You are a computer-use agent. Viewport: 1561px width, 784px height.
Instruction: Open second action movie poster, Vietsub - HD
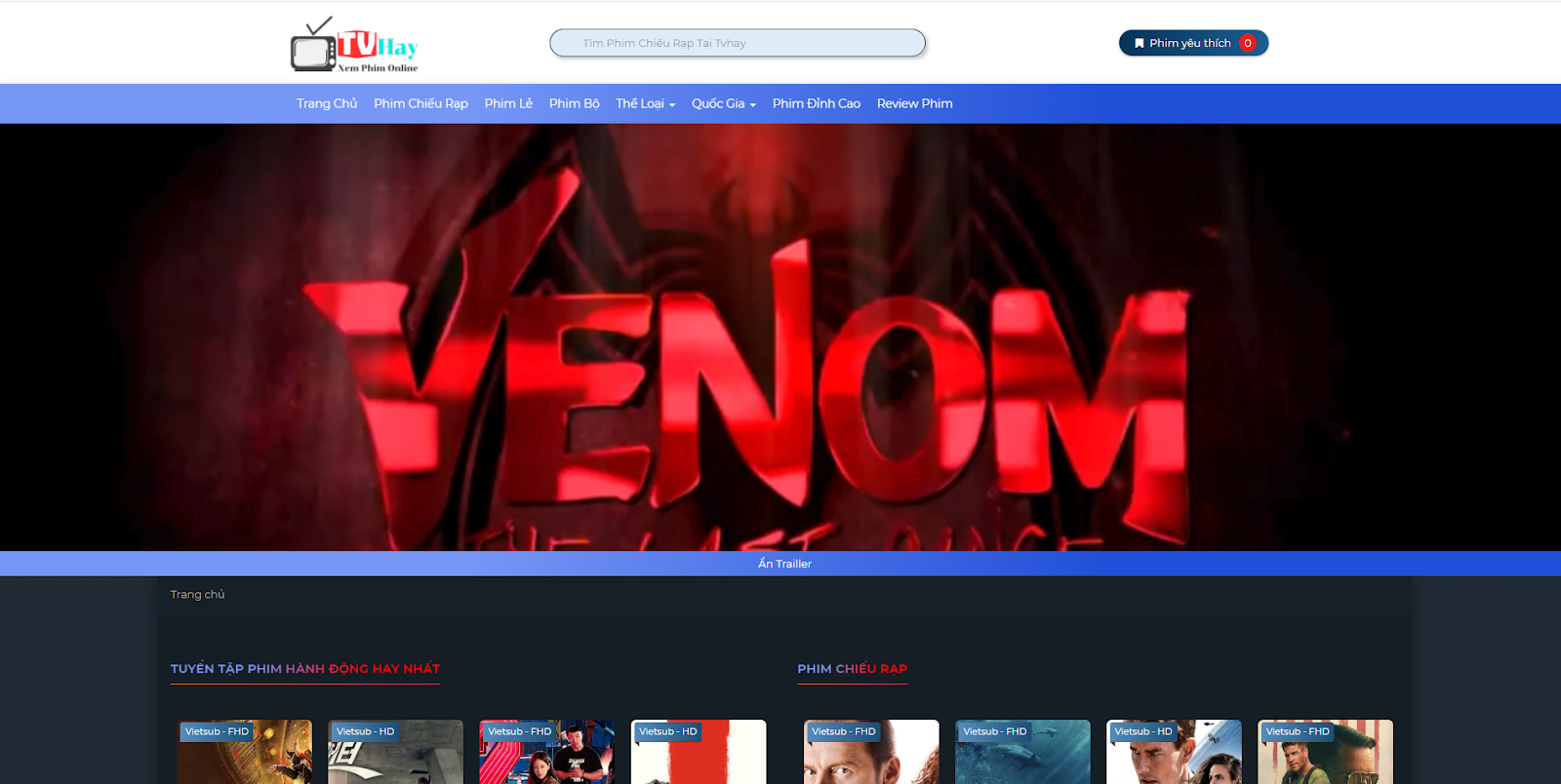(395, 752)
